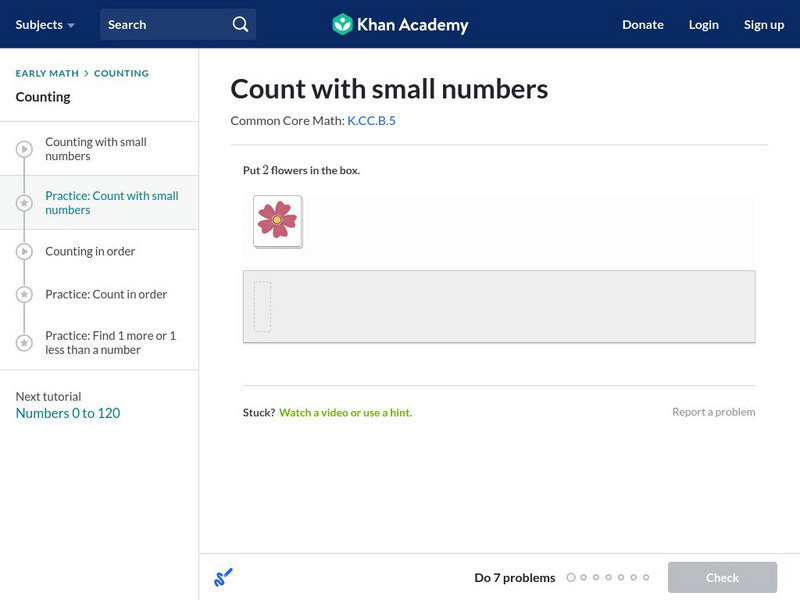
Task: Click the pink flower tile
Action: pos(277,220)
